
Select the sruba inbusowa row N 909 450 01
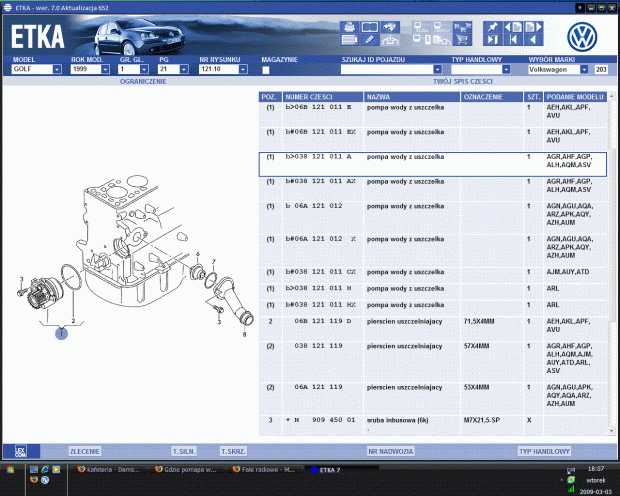pyautogui.click(x=433, y=425)
